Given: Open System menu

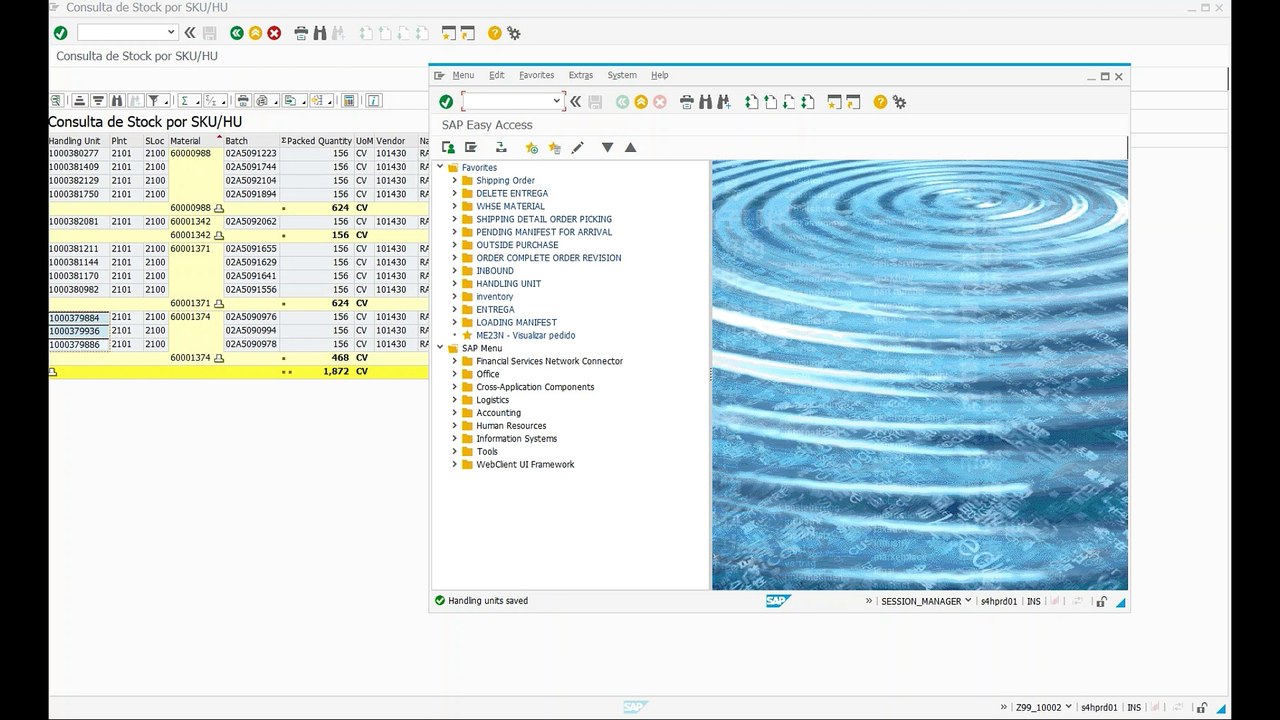Looking at the screenshot, I should point(622,75).
